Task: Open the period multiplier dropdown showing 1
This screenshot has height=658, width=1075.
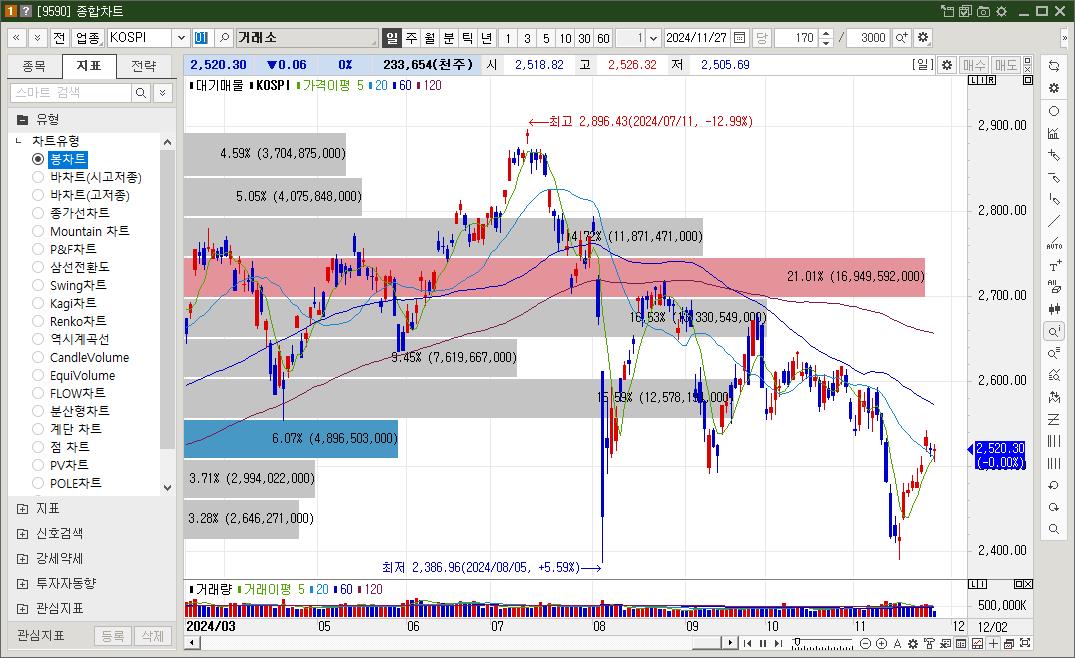Action: (x=653, y=38)
